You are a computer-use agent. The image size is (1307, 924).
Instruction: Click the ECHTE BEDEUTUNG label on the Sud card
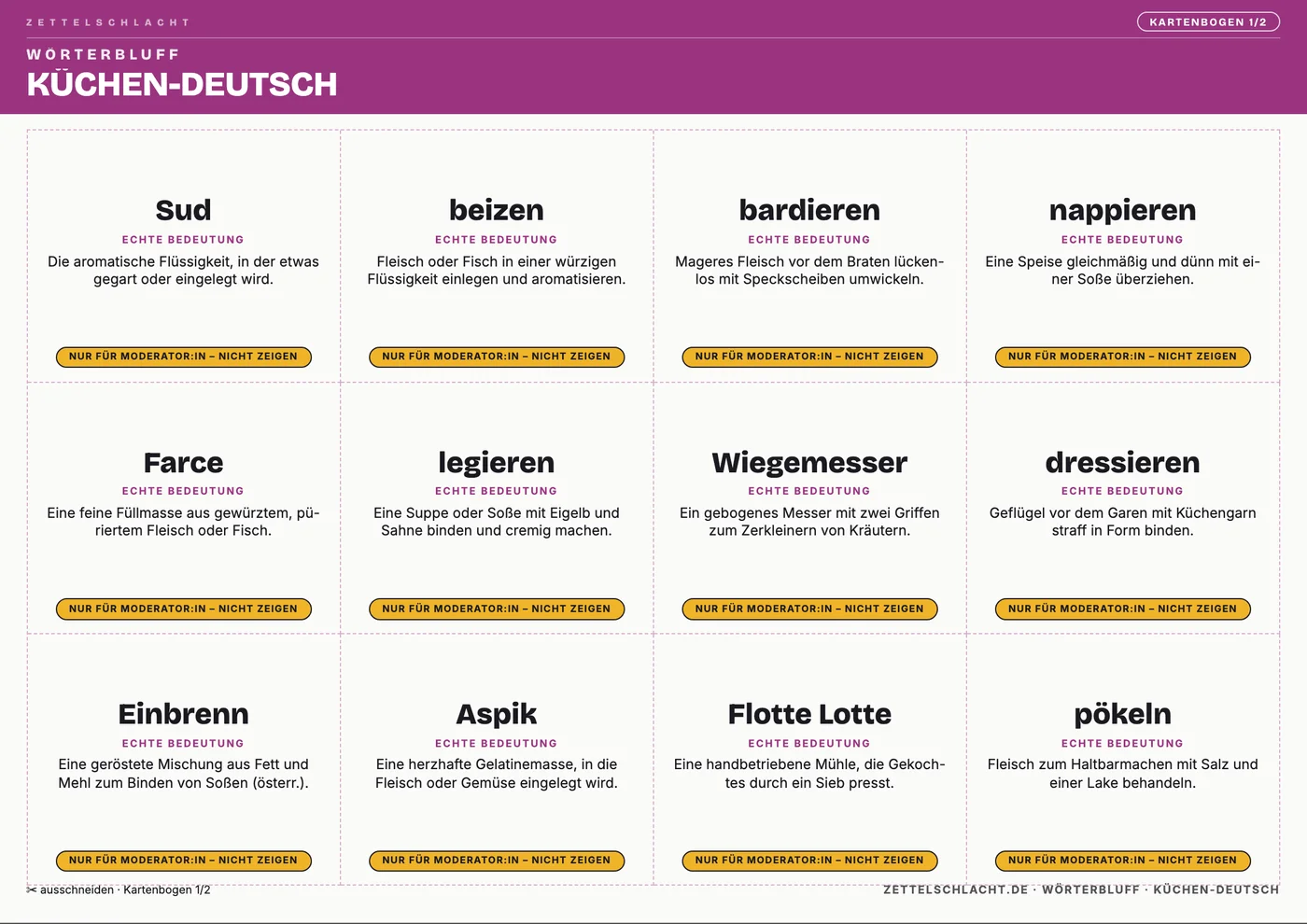(x=183, y=240)
